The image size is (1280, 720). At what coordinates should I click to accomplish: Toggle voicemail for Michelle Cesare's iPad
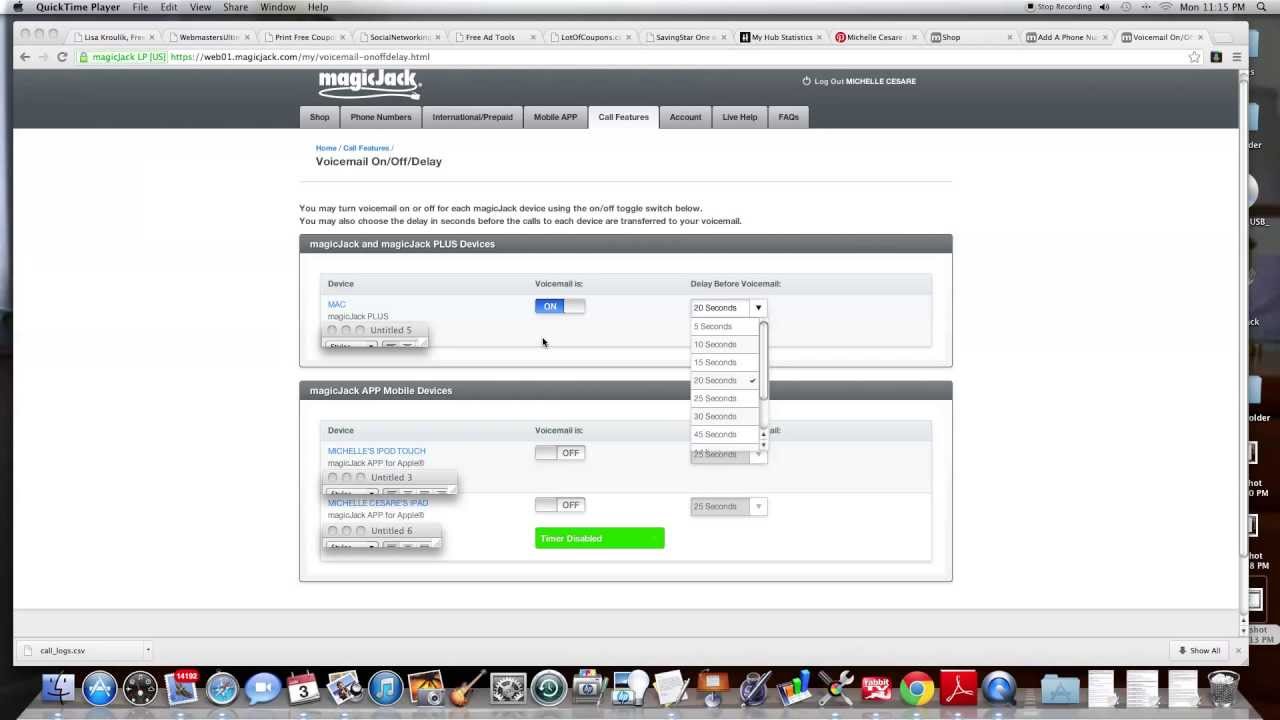(560, 505)
